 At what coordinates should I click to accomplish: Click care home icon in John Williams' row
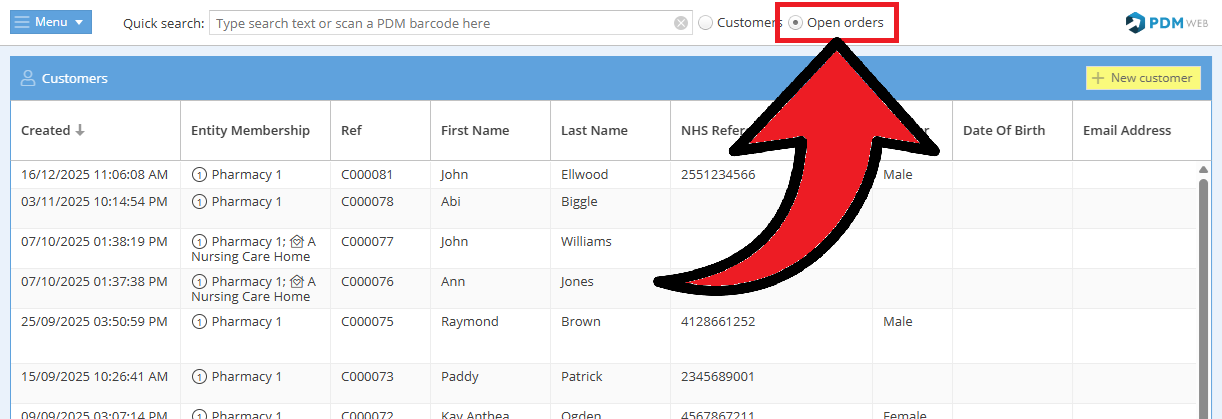pyautogui.click(x=296, y=241)
